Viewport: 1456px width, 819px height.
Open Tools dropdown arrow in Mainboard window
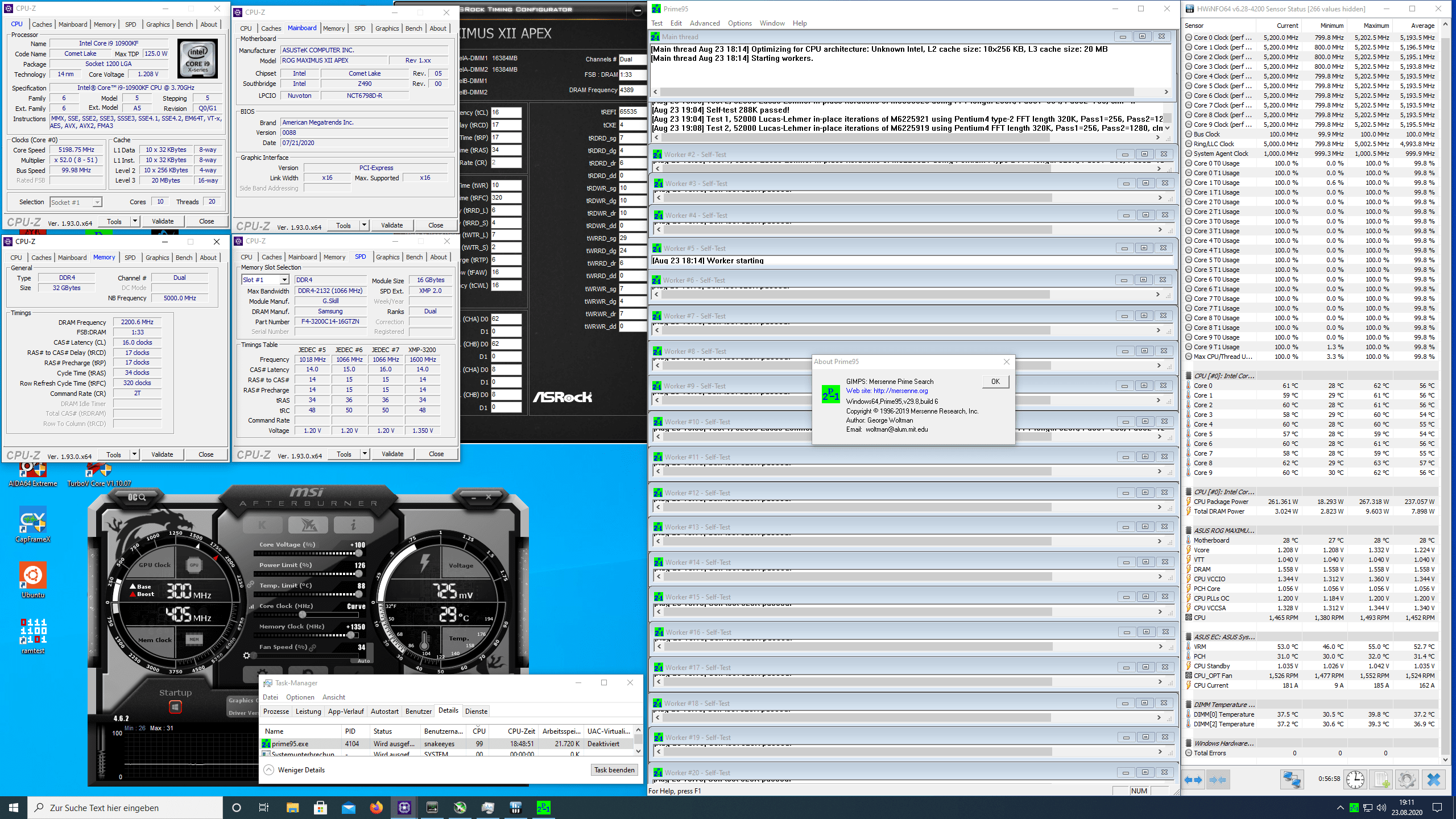pyautogui.click(x=364, y=225)
